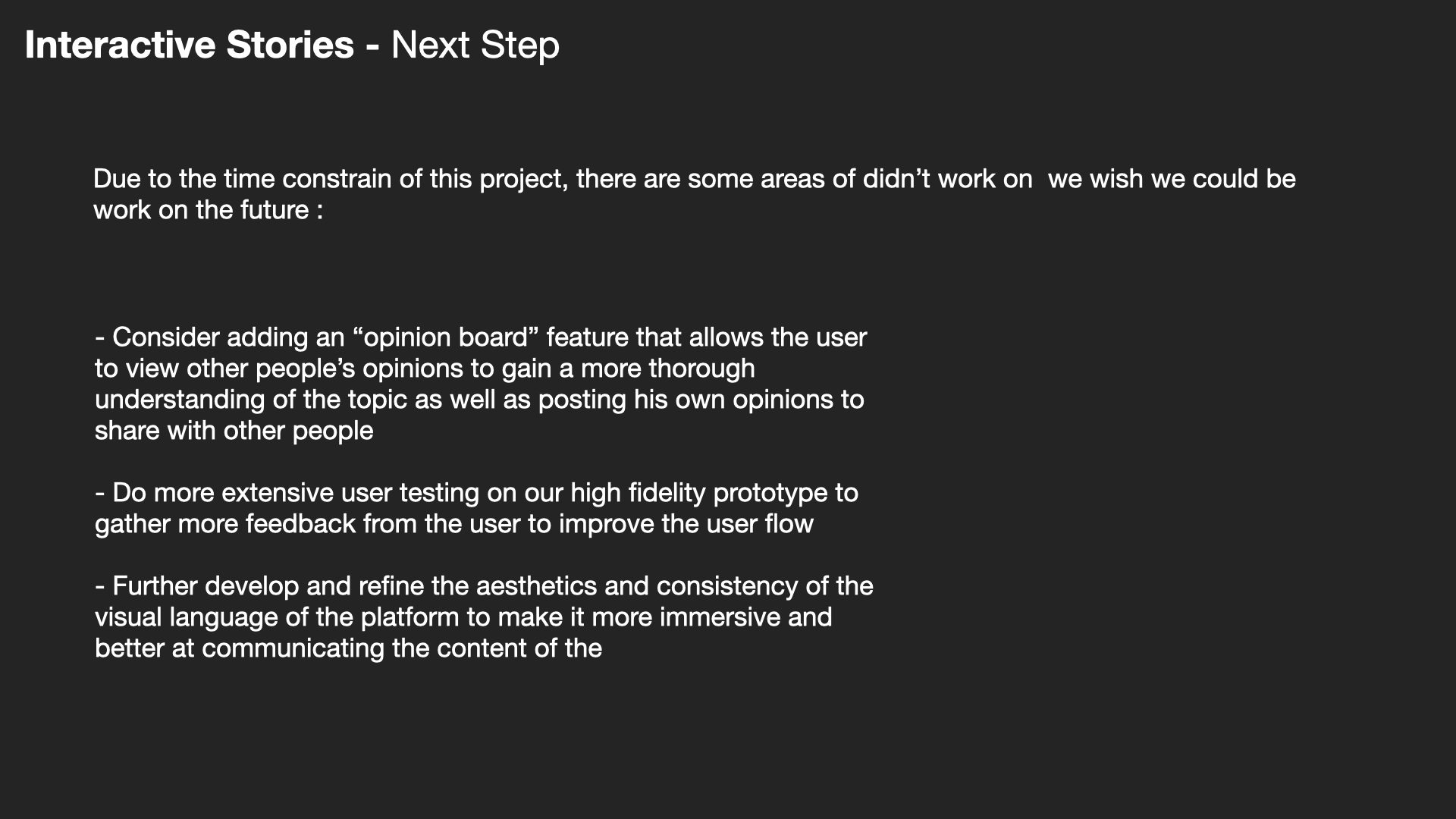This screenshot has width=1456, height=819.
Task: Click the quoted phrase "opinion board"
Action: (445, 337)
